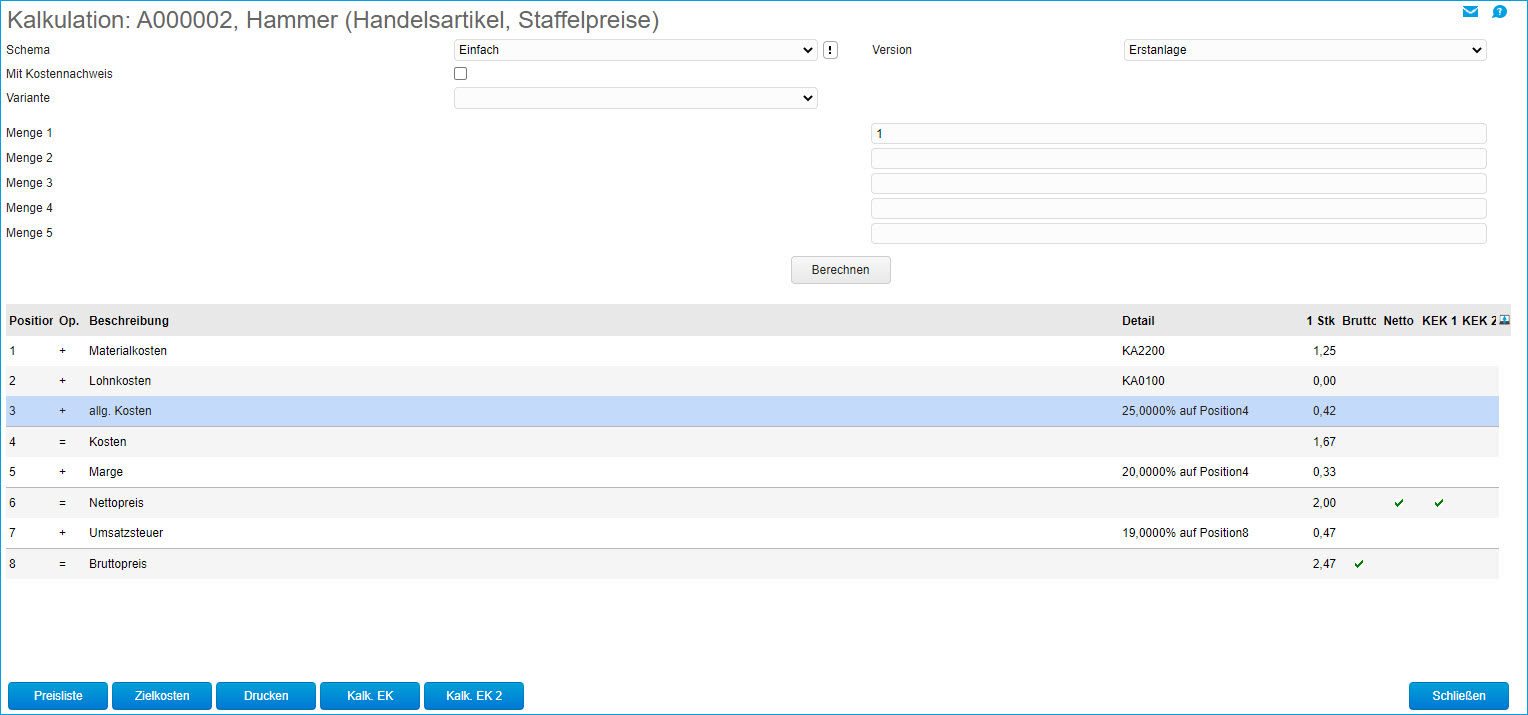Image resolution: width=1528 pixels, height=715 pixels.
Task: Click the 19,0000% auf Position8 cell
Action: [x=1185, y=533]
